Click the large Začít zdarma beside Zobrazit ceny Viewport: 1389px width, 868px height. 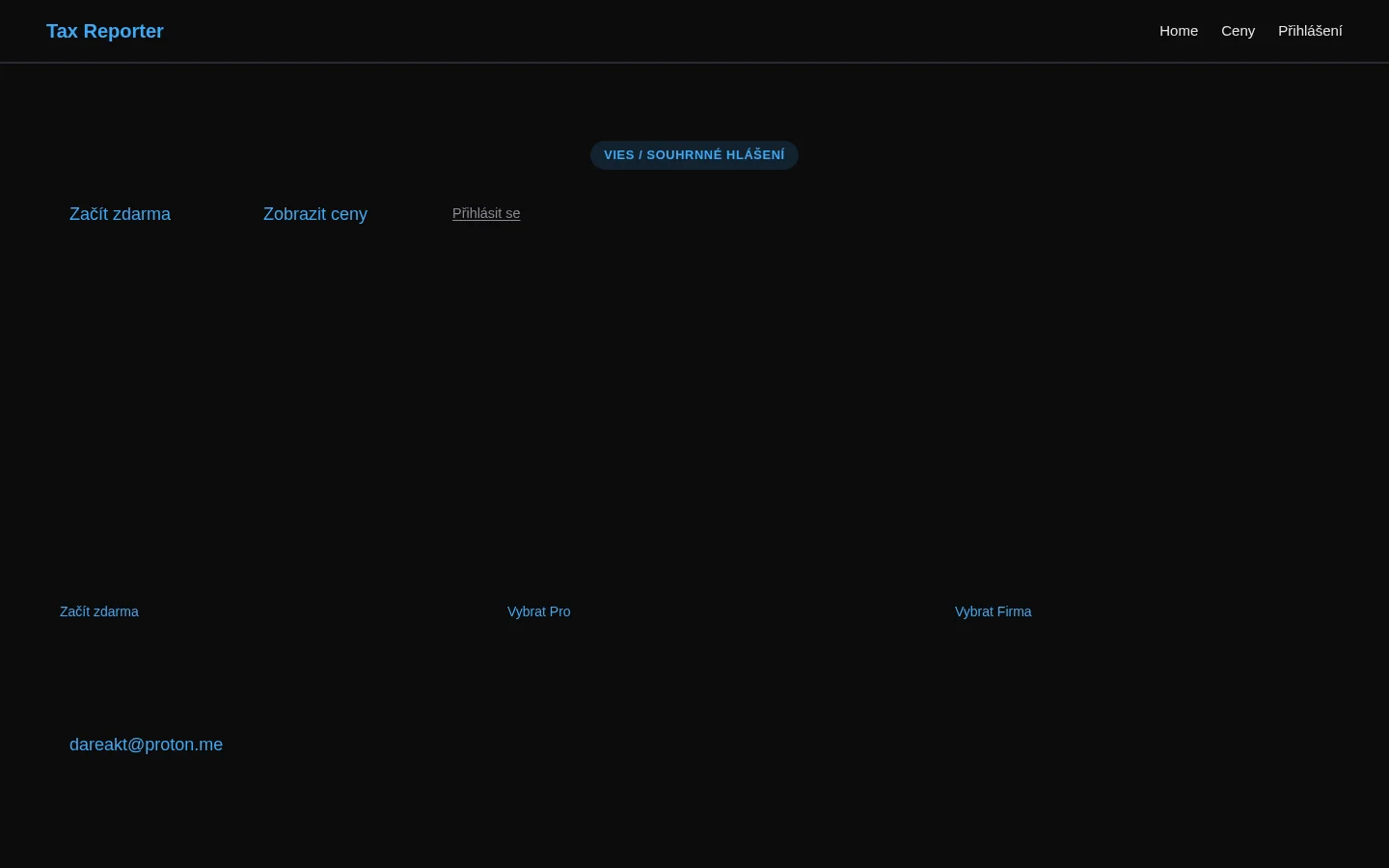click(x=120, y=214)
